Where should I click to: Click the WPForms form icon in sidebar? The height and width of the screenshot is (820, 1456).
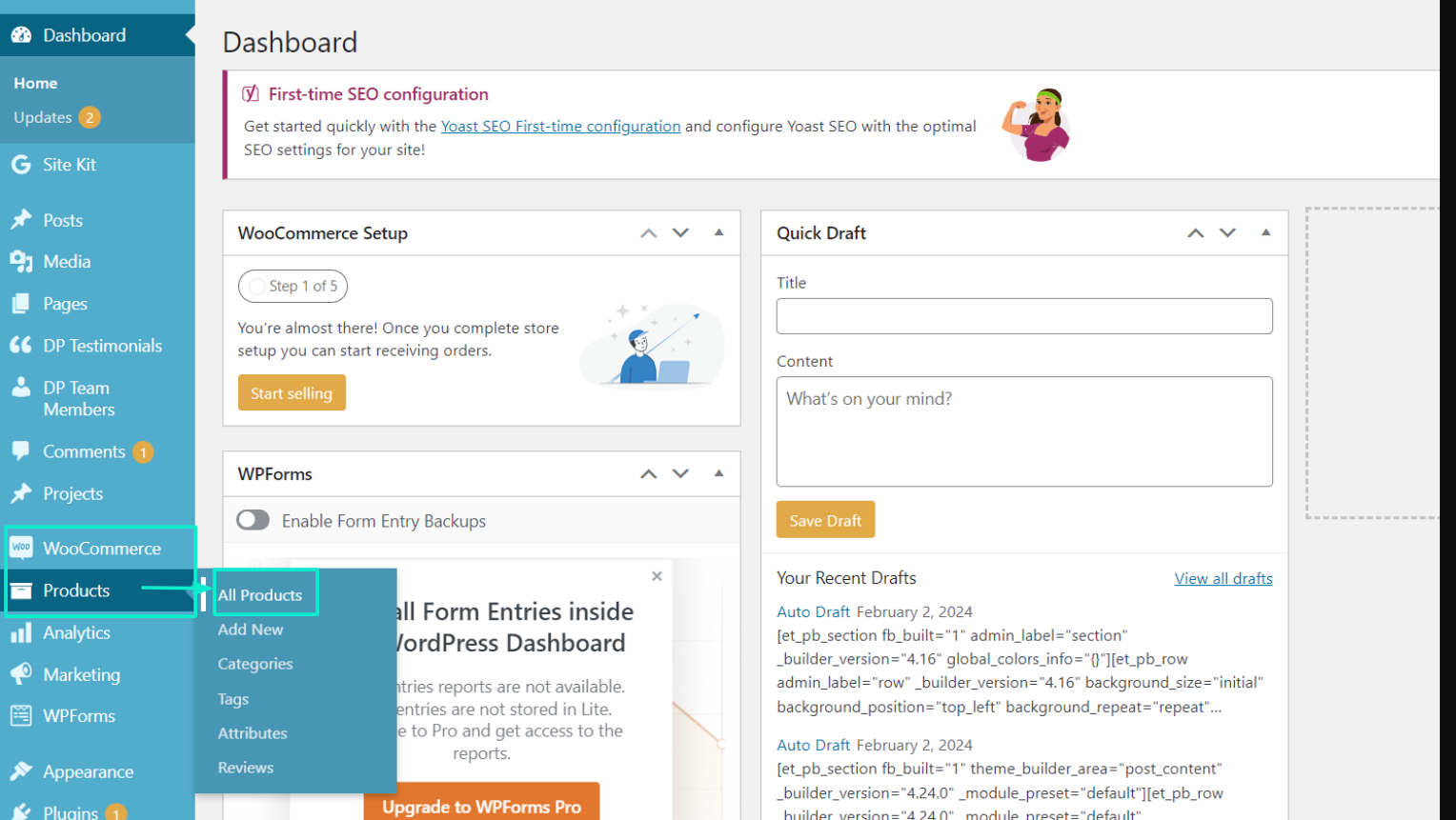(21, 715)
